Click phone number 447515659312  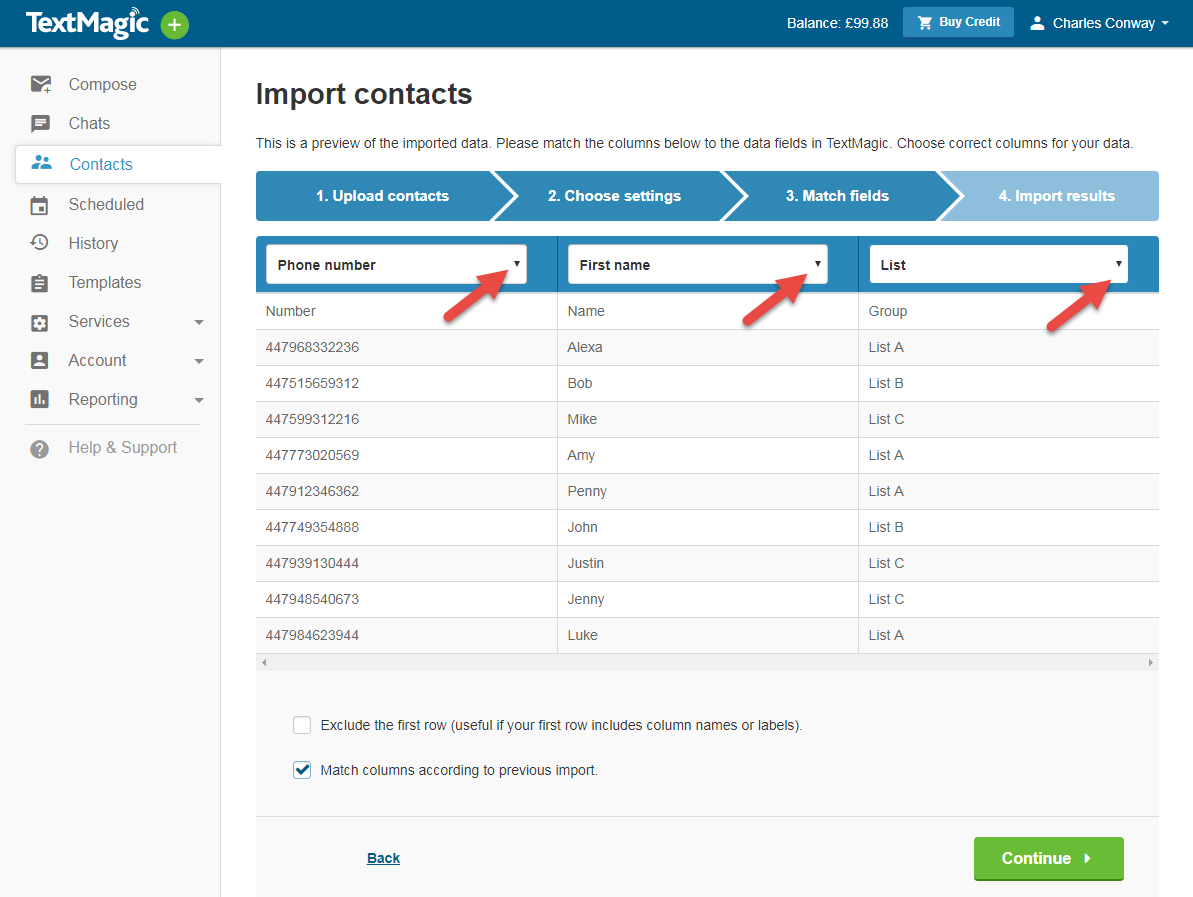point(312,383)
